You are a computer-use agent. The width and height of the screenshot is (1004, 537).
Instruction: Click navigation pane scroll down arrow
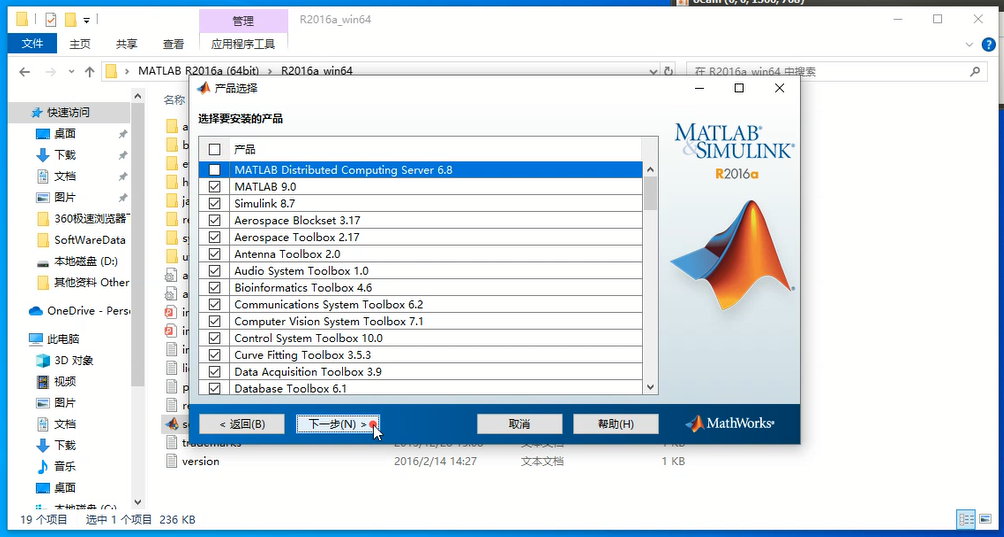(138, 502)
